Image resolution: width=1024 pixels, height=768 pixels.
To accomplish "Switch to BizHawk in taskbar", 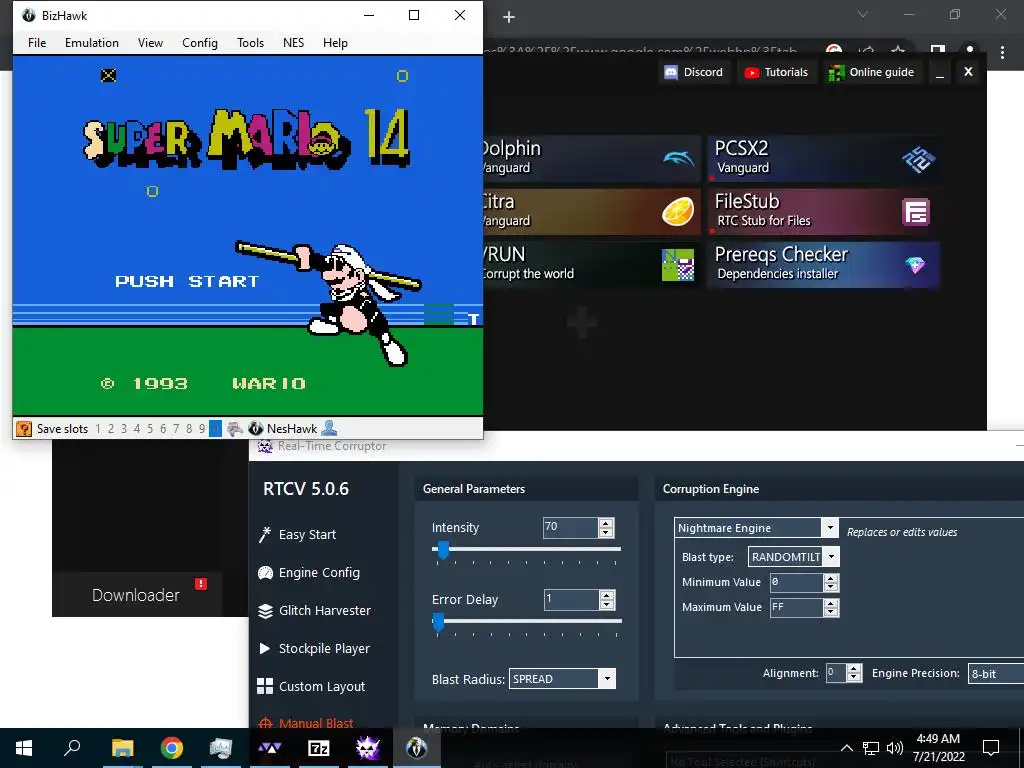I will [x=417, y=748].
